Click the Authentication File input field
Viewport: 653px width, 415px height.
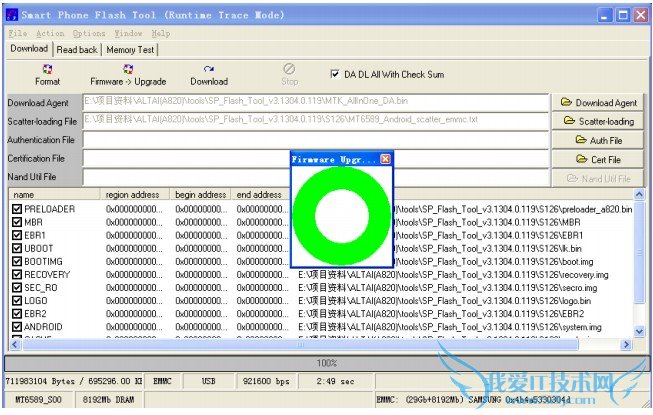316,140
